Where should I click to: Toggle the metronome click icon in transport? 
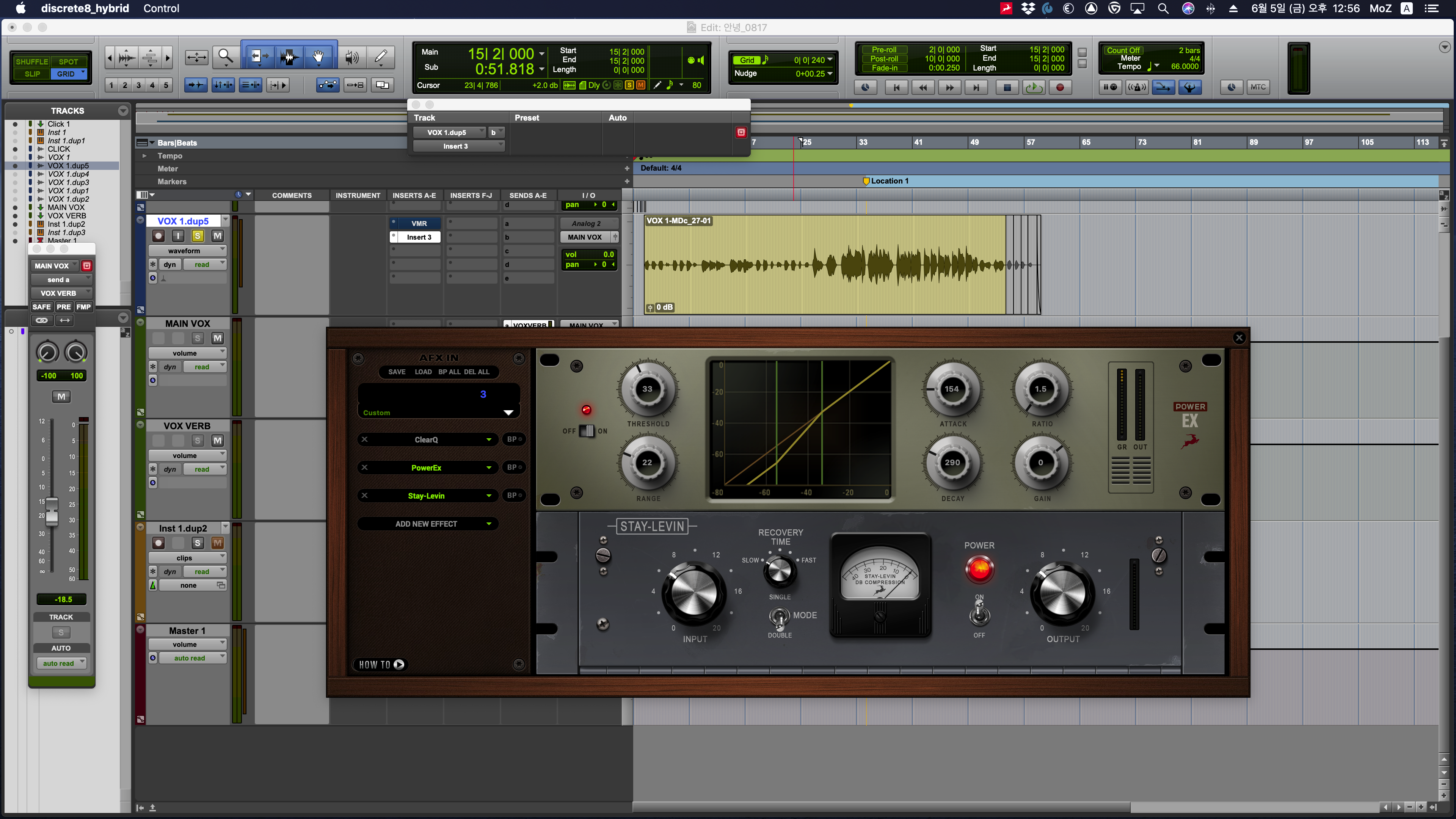(x=1137, y=87)
